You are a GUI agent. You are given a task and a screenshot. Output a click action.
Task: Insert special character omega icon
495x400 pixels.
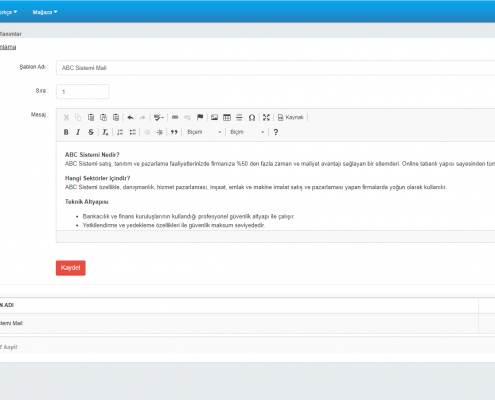[252, 117]
